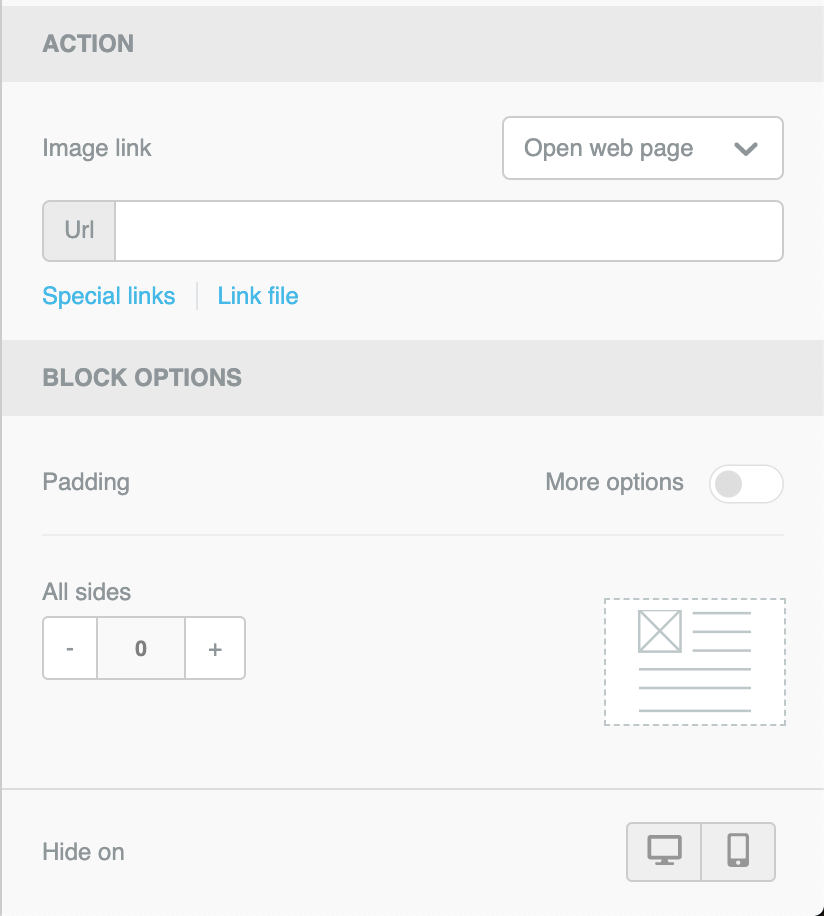Open the Image link action dropdown
Viewport: 824px width, 916px height.
642,149
